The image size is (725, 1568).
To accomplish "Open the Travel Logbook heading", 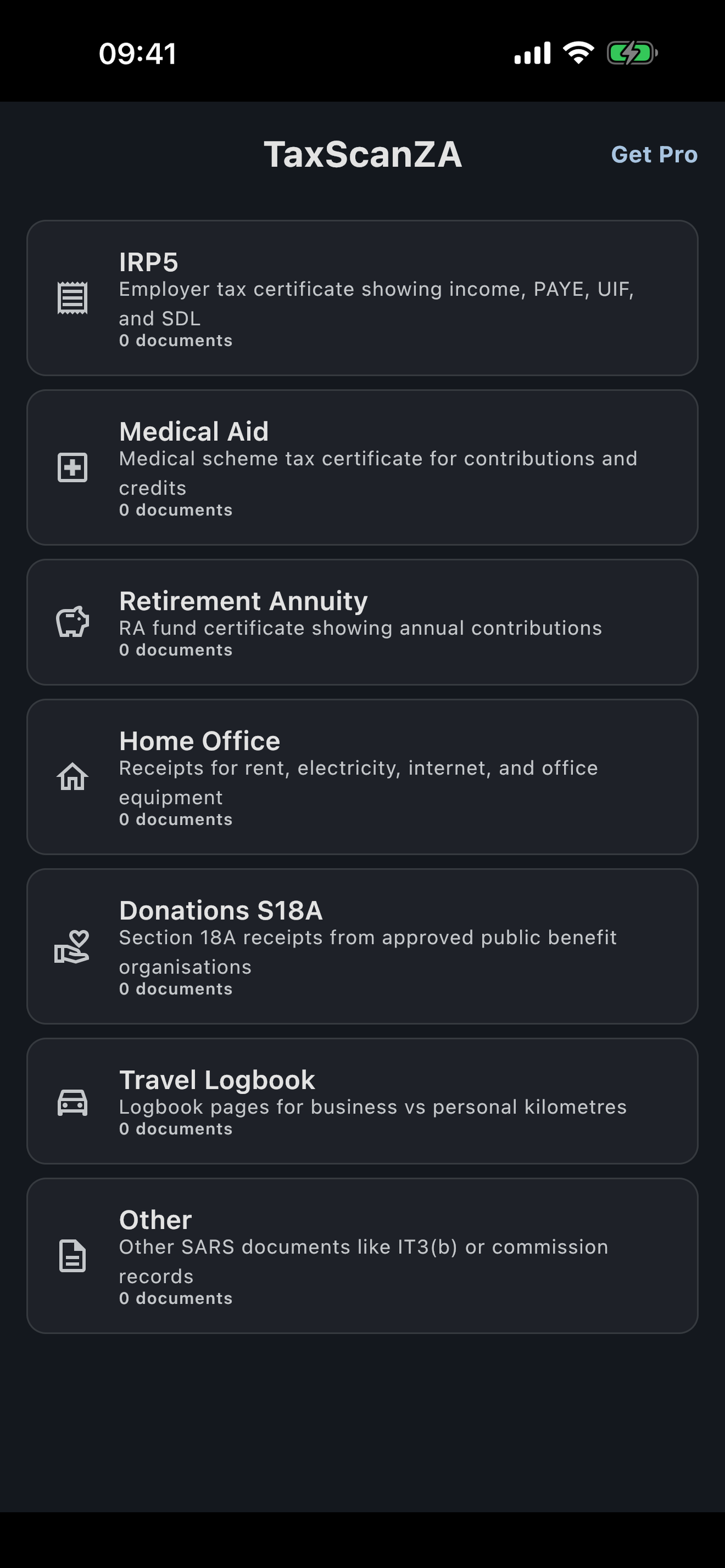I will point(217,1080).
